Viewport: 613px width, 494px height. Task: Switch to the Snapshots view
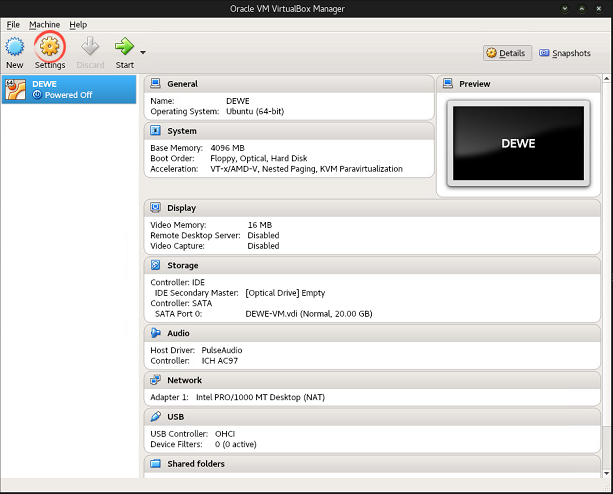click(565, 53)
